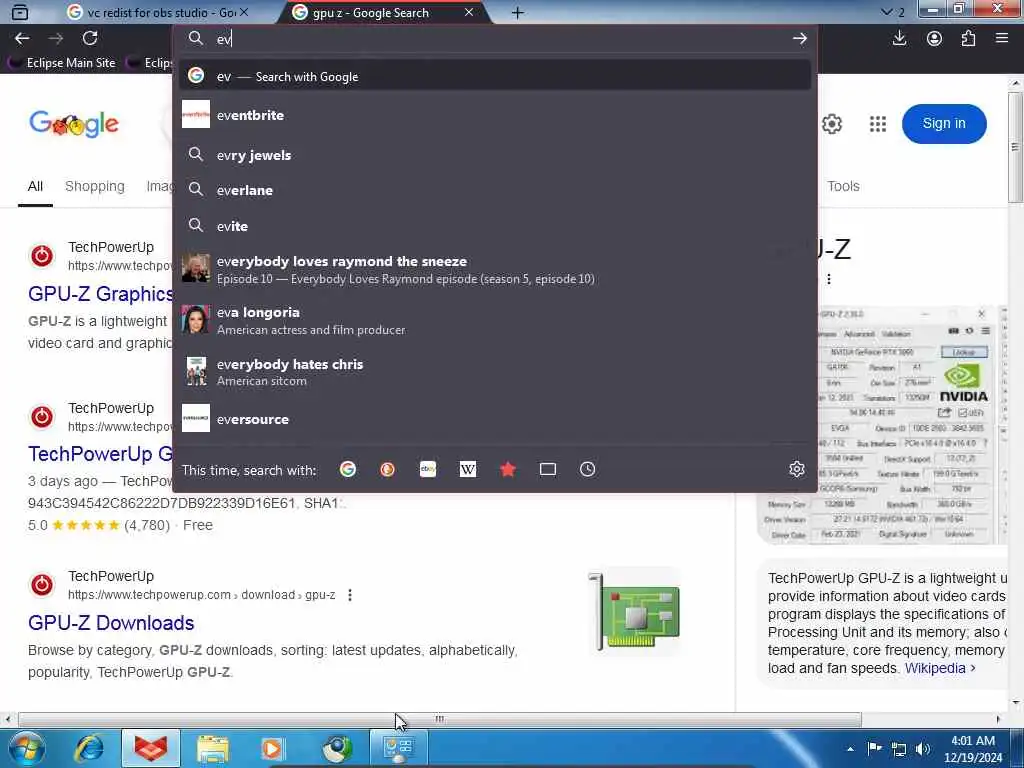Click the address bar text field
The image size is (1024, 768).
496,39
